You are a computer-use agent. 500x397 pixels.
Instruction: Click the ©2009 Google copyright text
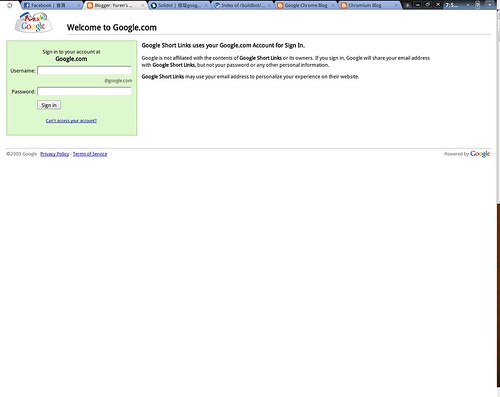pyautogui.click(x=22, y=154)
